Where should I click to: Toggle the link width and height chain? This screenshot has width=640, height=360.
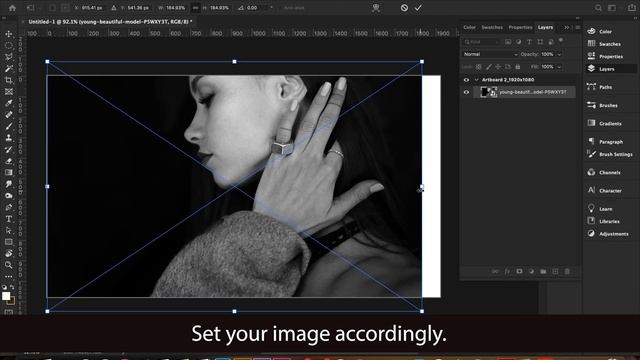tap(196, 8)
